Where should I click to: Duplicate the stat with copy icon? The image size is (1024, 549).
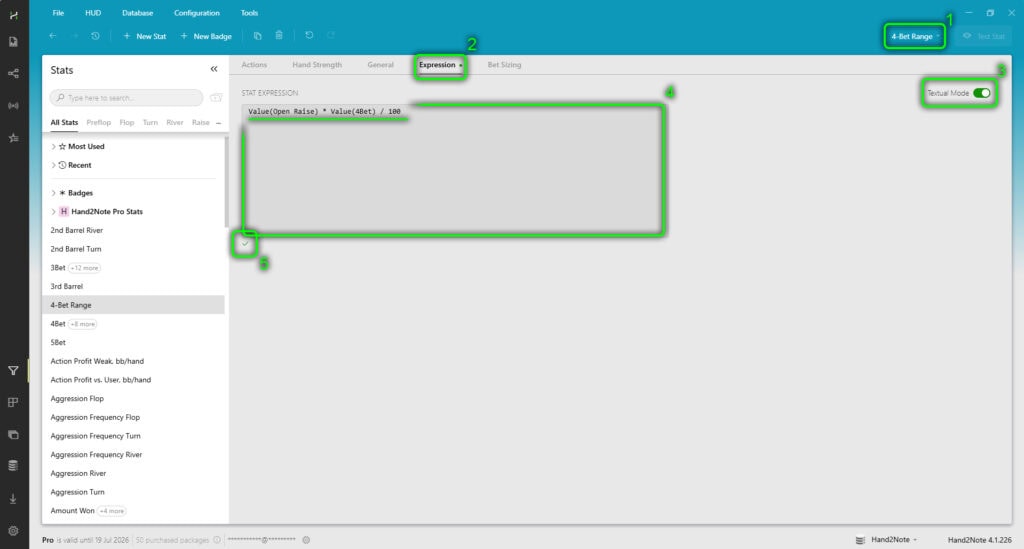257,36
